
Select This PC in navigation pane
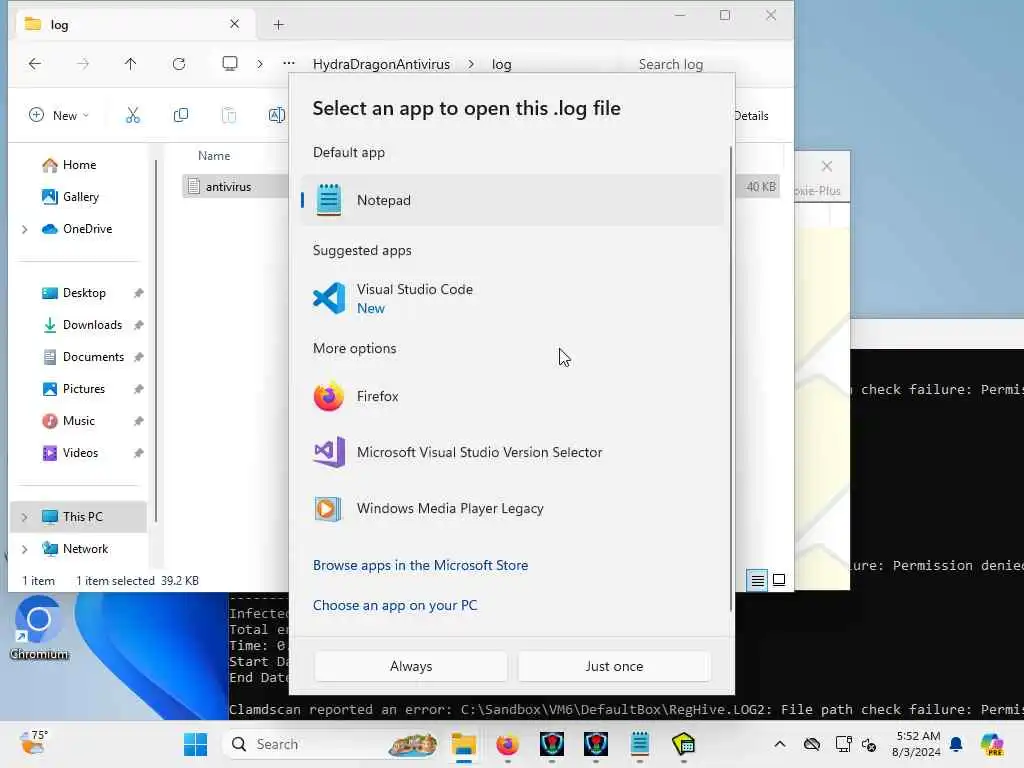tap(82, 517)
